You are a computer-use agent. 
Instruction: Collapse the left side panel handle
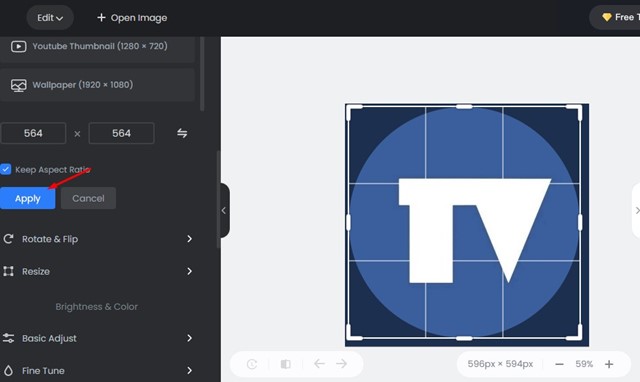224,210
